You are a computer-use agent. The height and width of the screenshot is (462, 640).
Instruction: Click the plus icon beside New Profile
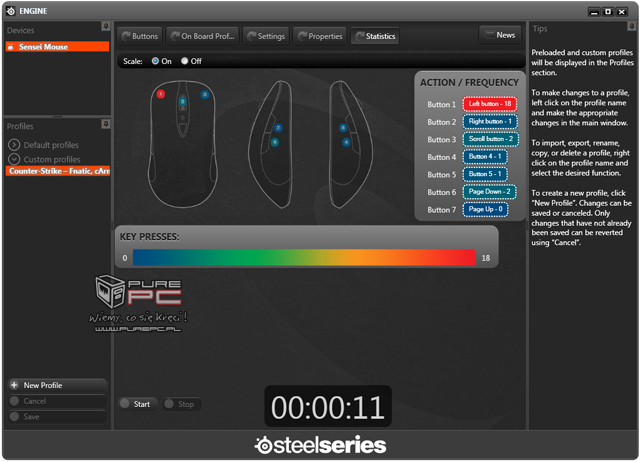pos(14,385)
